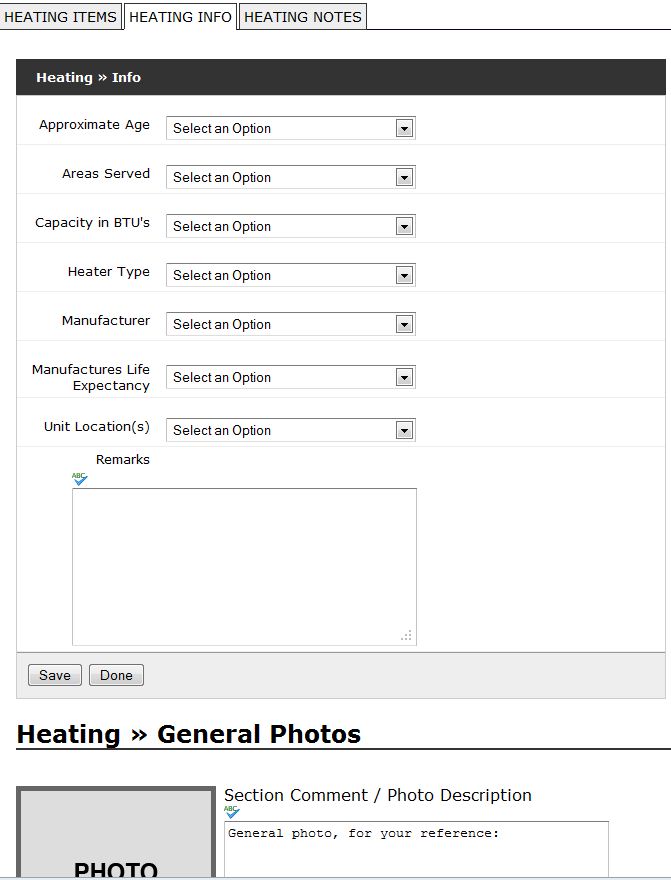Image resolution: width=671 pixels, height=880 pixels.
Task: Click spell check icon under Remarks label
Action: (x=80, y=479)
